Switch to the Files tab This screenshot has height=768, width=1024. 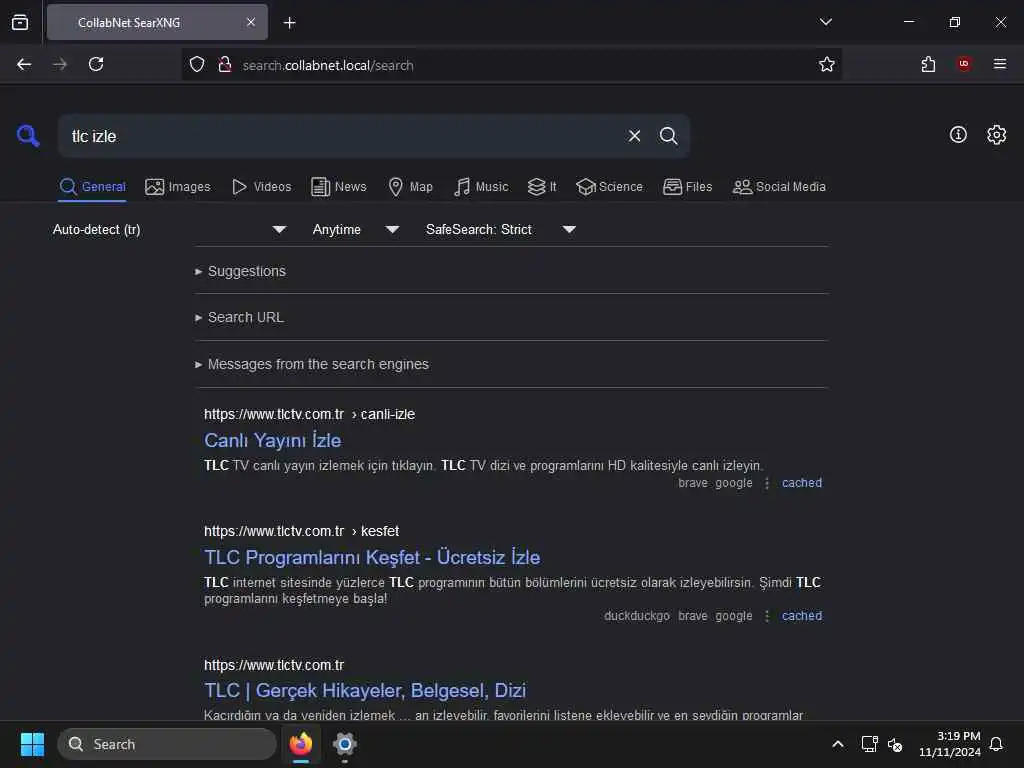(687, 187)
